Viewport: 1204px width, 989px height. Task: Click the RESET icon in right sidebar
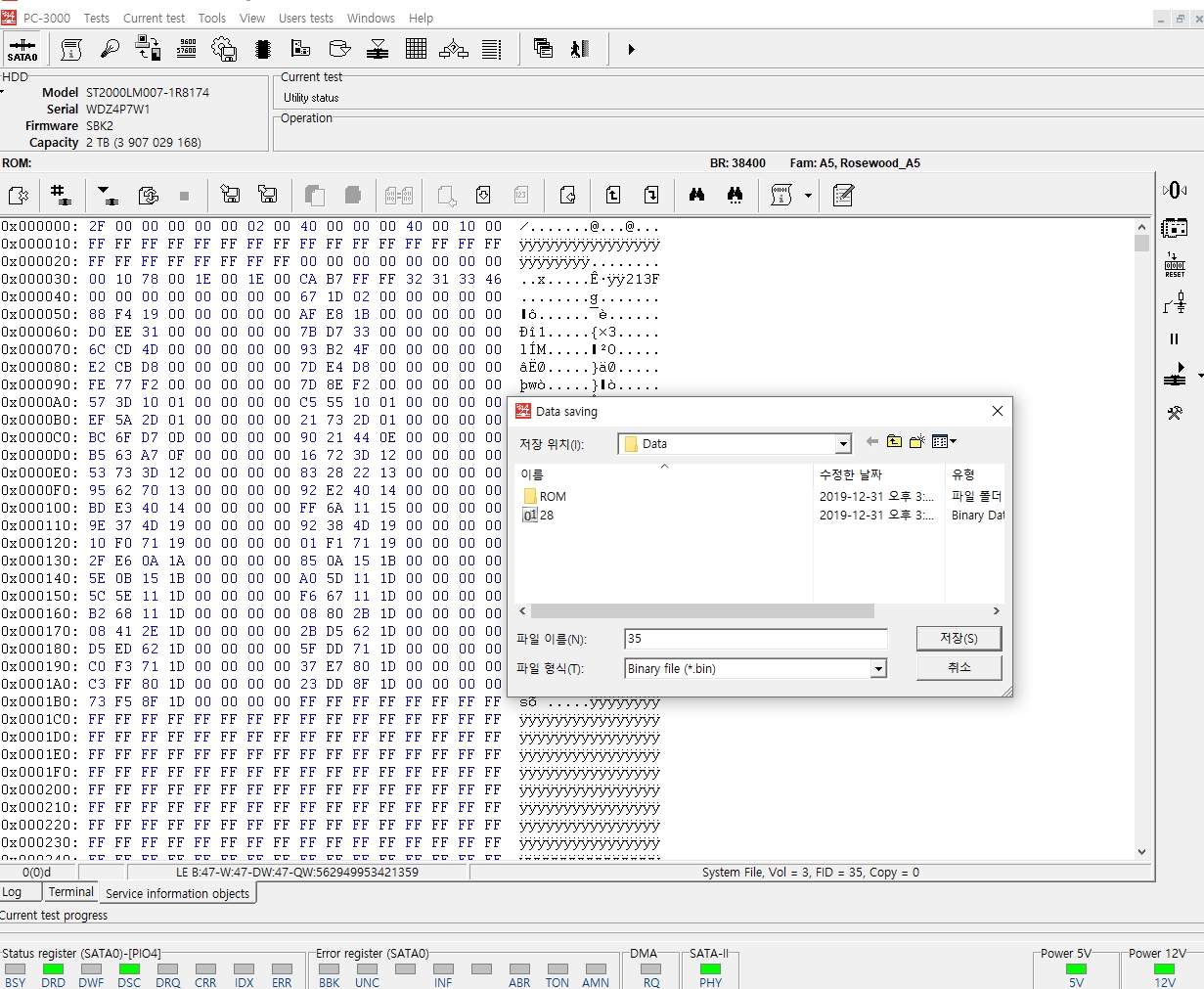coord(1175,265)
